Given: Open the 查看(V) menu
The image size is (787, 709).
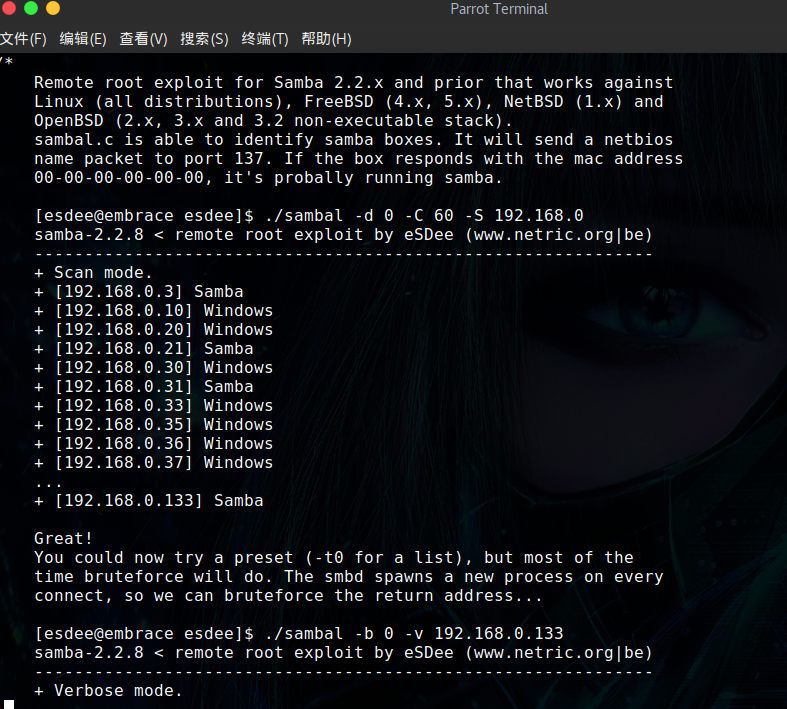Looking at the screenshot, I should click(143, 39).
